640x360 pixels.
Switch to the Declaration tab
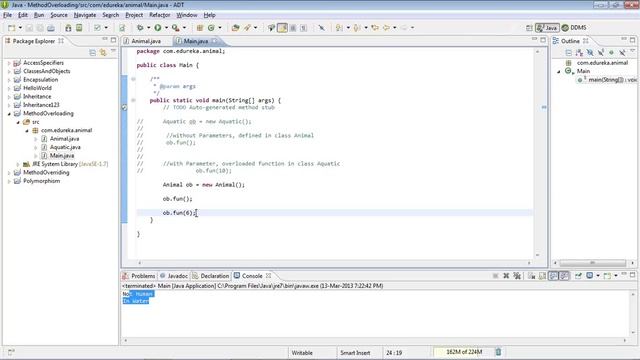(211, 276)
